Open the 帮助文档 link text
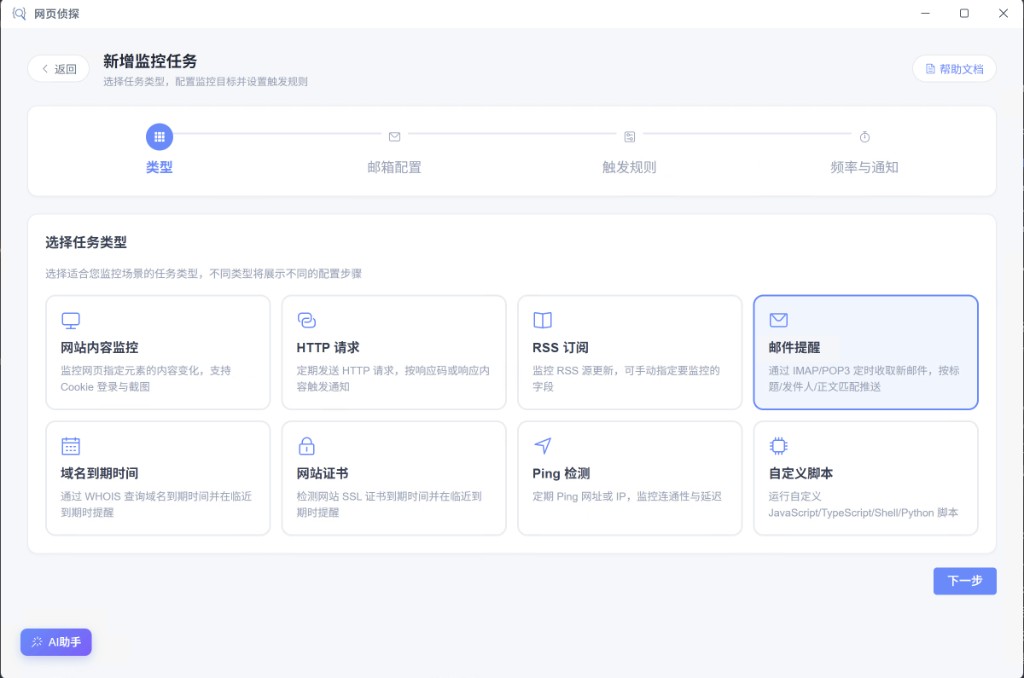 point(961,69)
